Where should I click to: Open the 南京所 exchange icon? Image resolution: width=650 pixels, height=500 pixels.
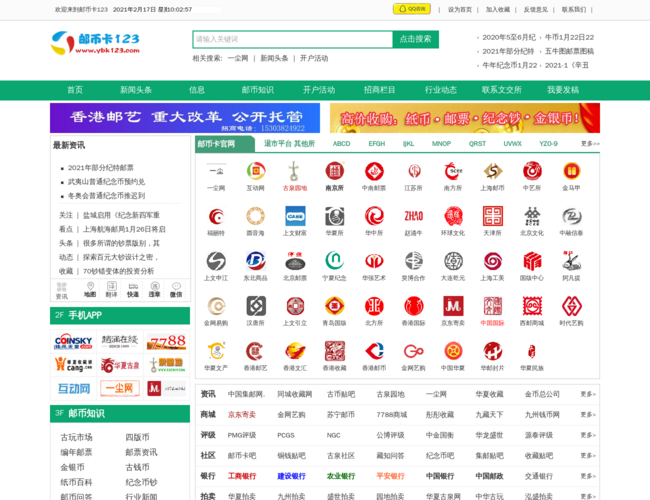[x=334, y=171]
